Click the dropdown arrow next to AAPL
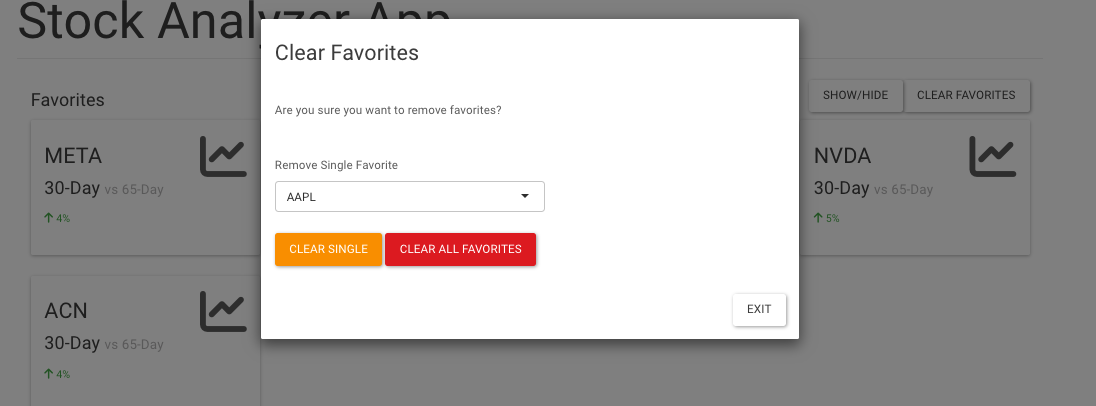The height and width of the screenshot is (406, 1096). 525,196
